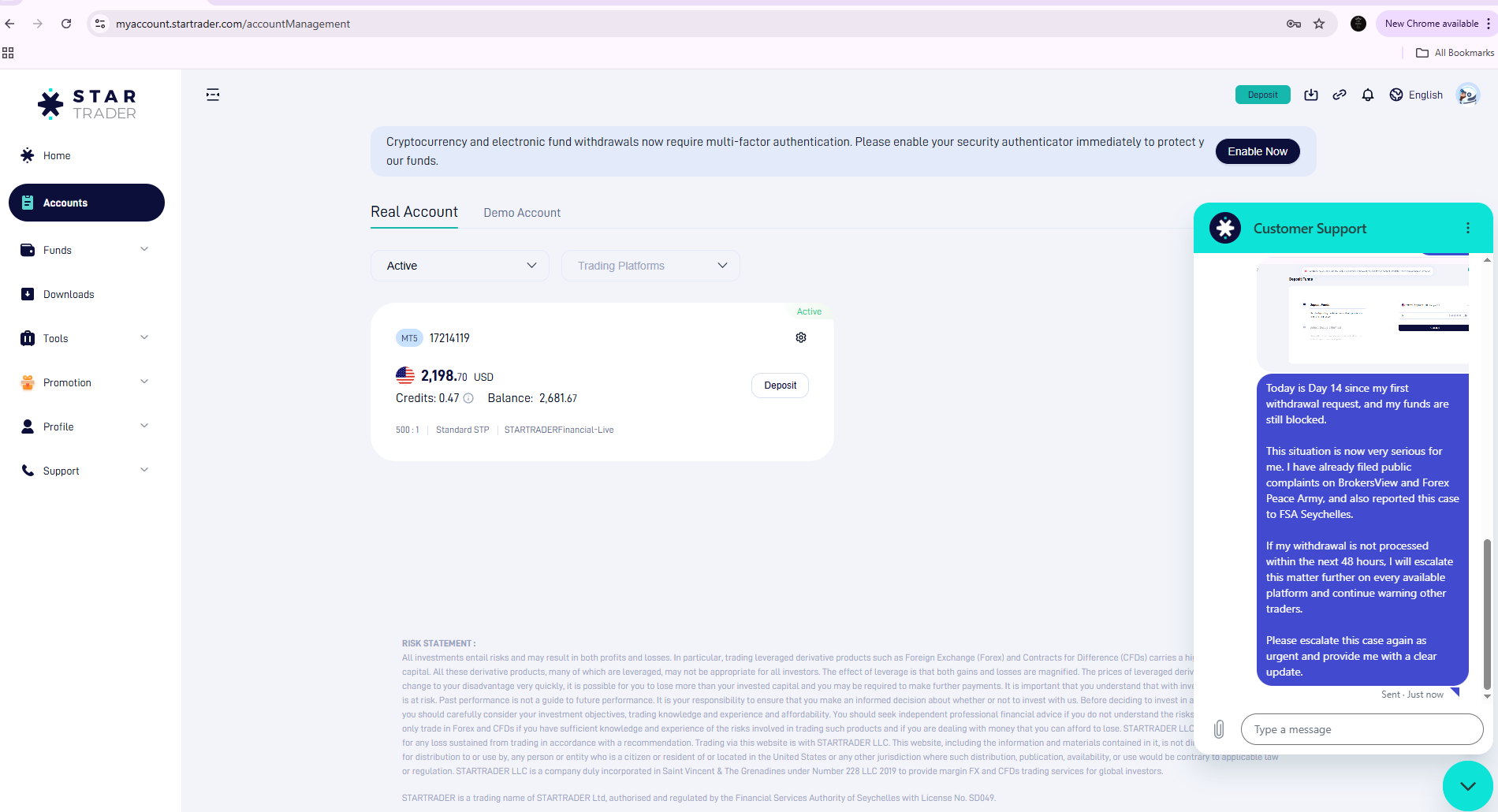Open the Active status dropdown
Viewport: 1498px width, 812px height.
click(x=460, y=266)
